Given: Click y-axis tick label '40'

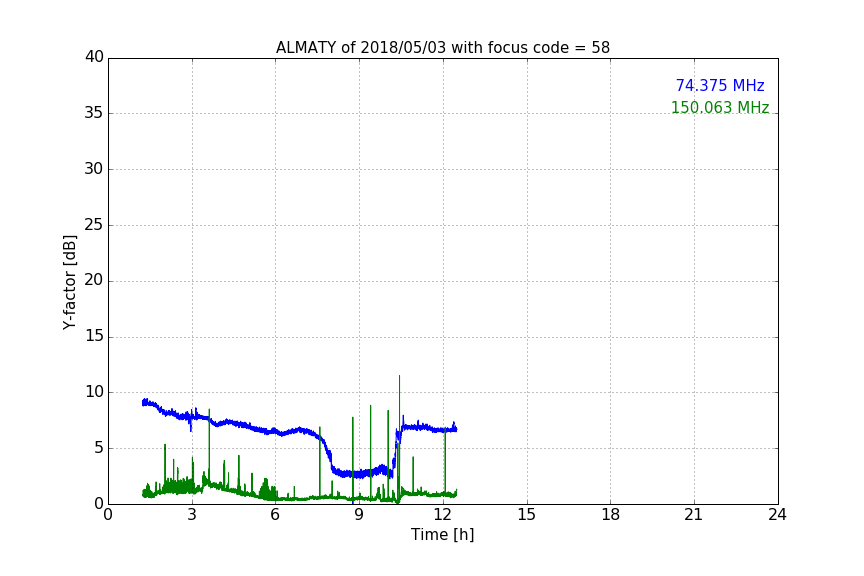Looking at the screenshot, I should pyautogui.click(x=94, y=57).
